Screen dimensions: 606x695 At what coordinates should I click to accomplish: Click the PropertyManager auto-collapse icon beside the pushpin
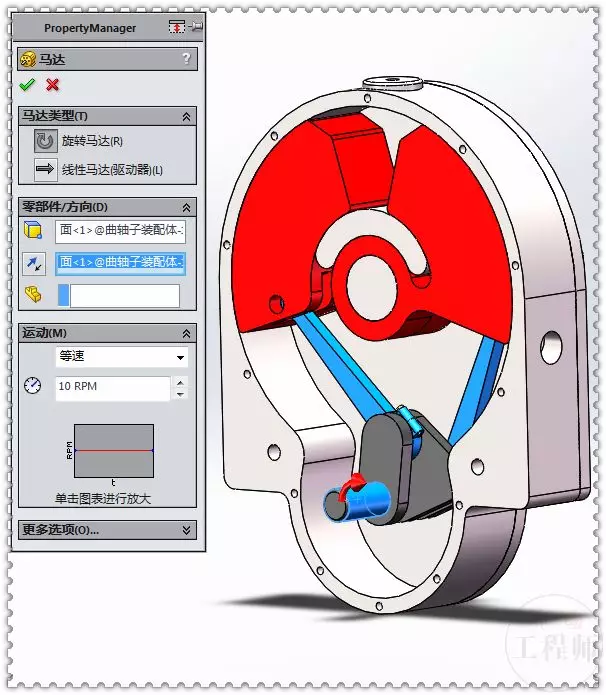176,27
